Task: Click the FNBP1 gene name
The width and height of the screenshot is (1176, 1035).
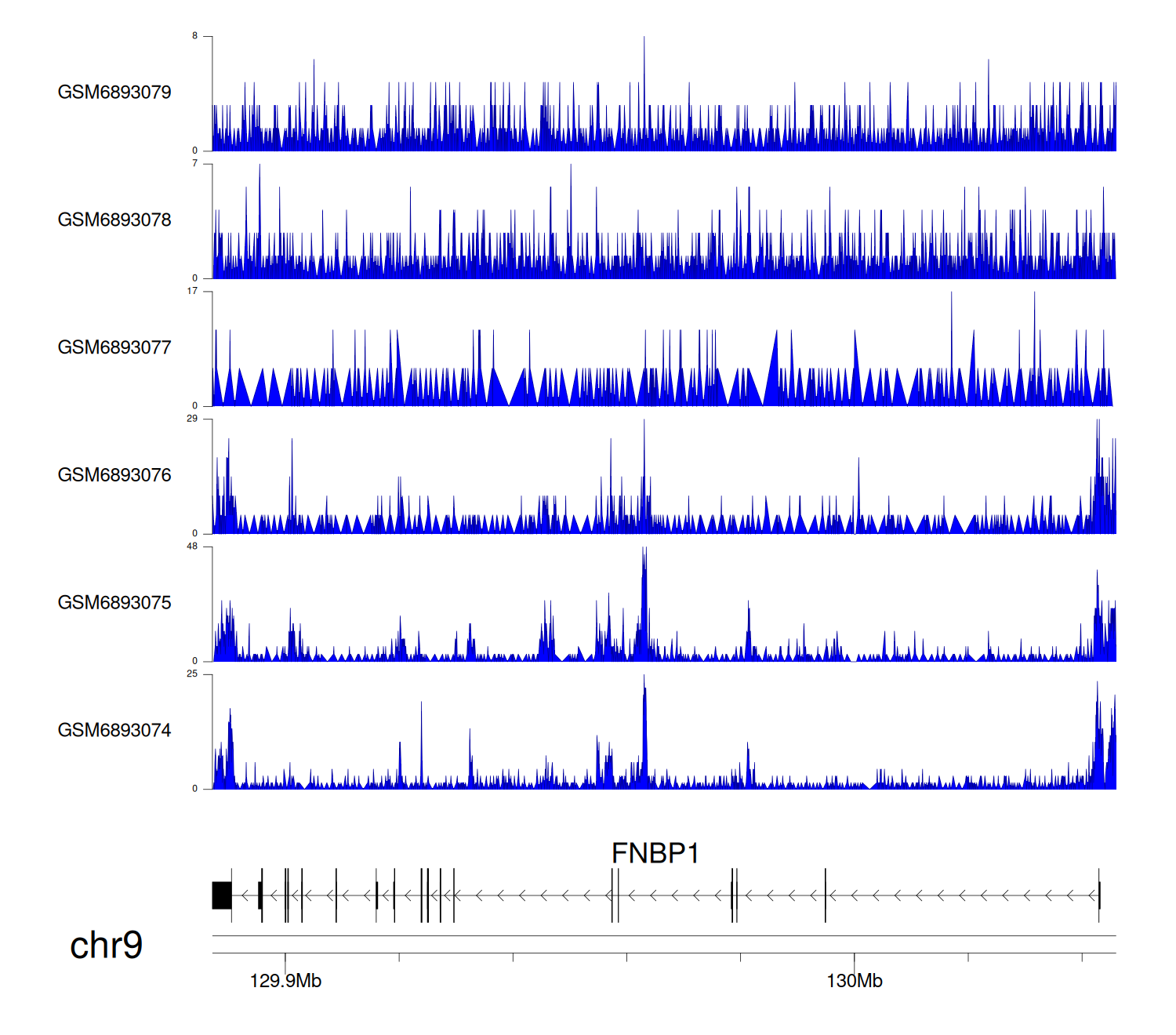Action: click(x=655, y=853)
